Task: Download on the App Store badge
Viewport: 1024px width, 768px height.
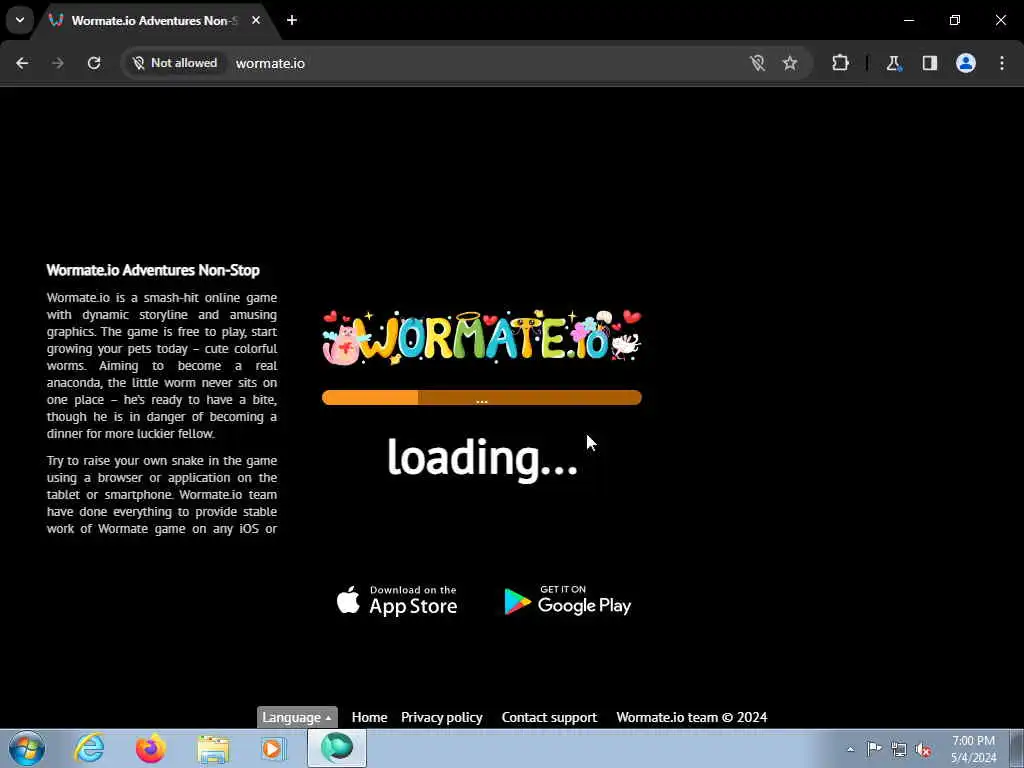Action: (x=397, y=600)
